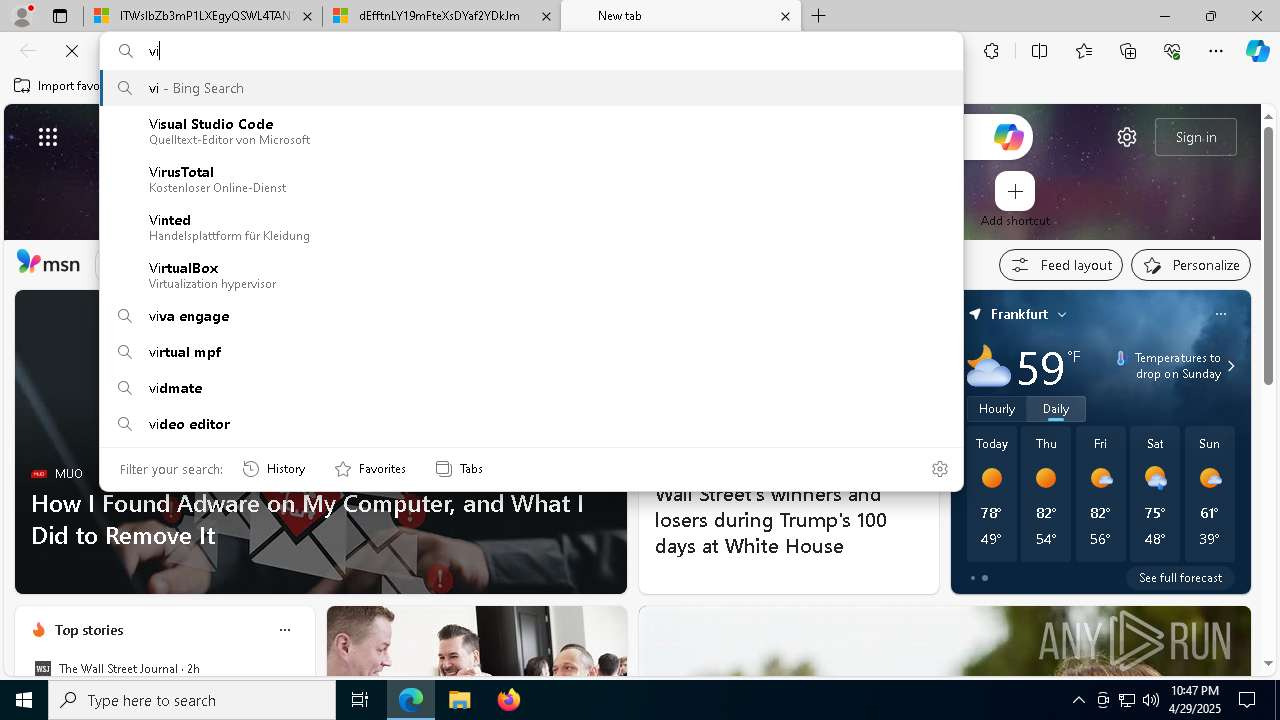Screen dimensions: 1280x720
Task: Open the MSN logo
Action: (x=48, y=263)
